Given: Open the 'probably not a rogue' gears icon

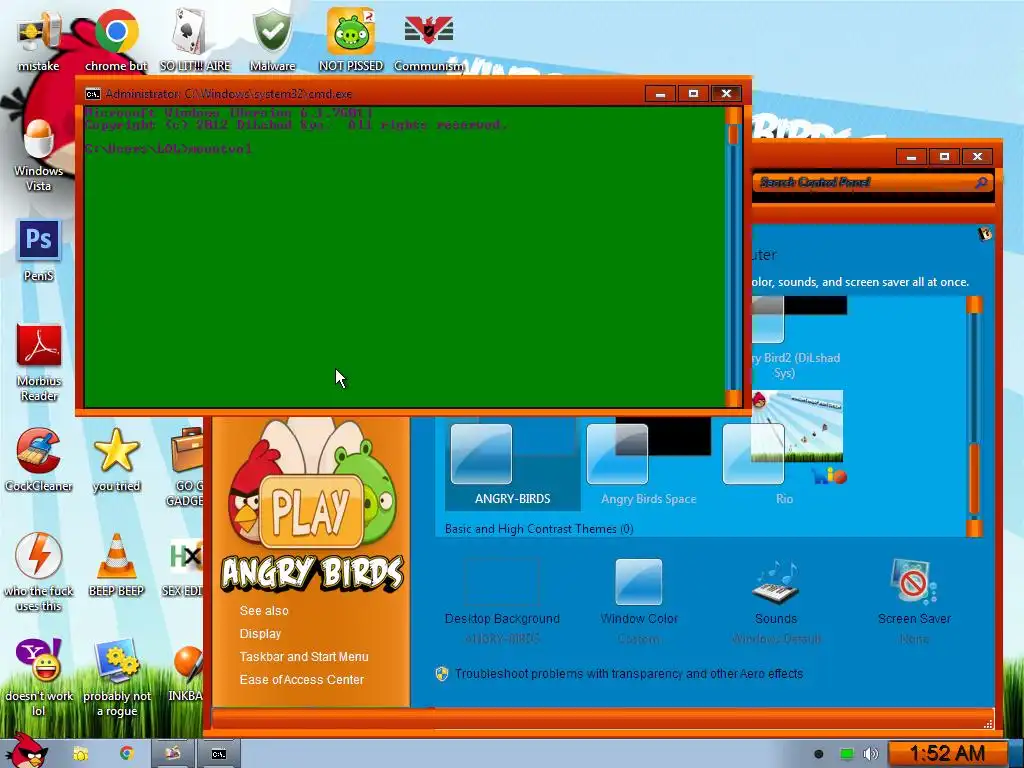Looking at the screenshot, I should pyautogui.click(x=117, y=677).
